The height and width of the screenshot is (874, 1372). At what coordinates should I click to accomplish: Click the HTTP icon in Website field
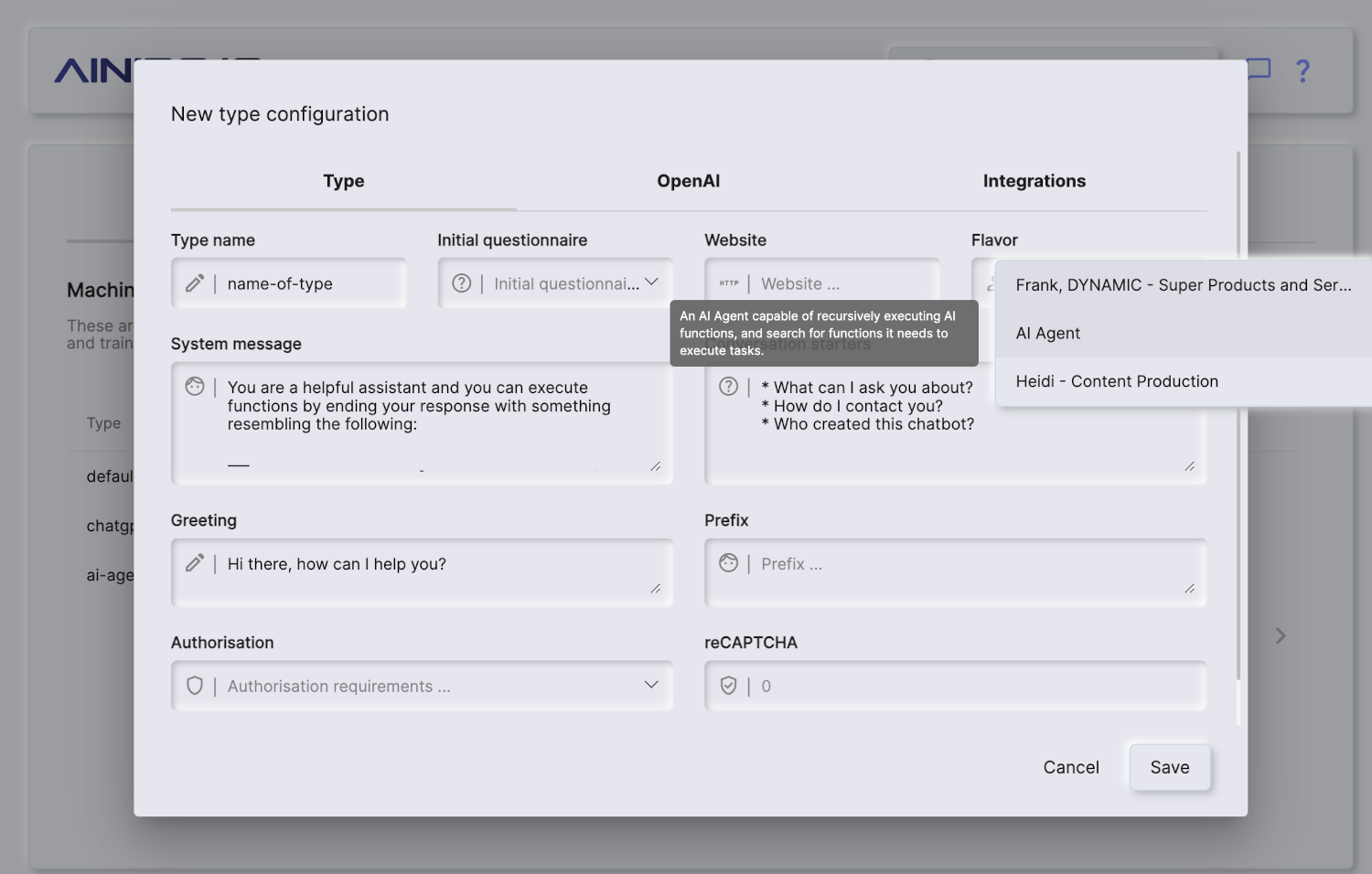click(729, 283)
